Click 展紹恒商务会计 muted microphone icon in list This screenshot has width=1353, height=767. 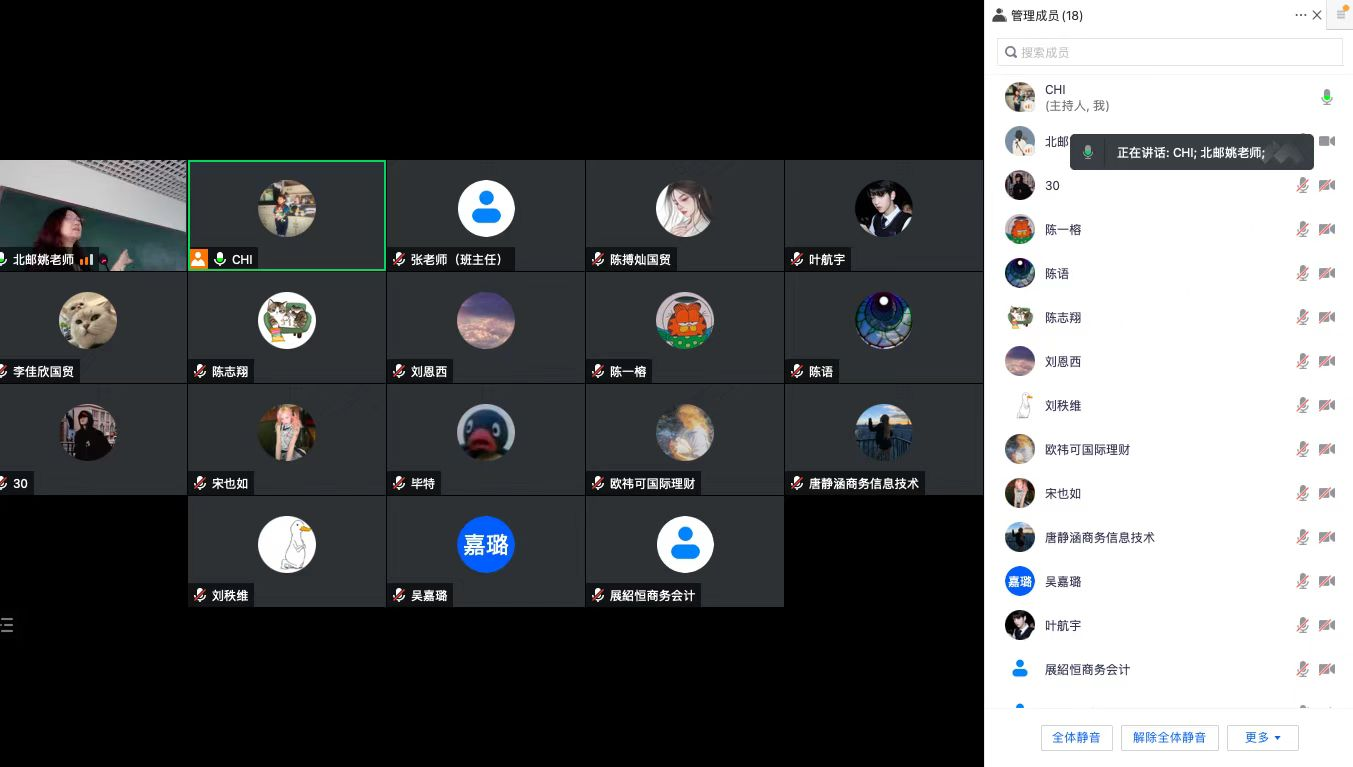[x=1303, y=669]
